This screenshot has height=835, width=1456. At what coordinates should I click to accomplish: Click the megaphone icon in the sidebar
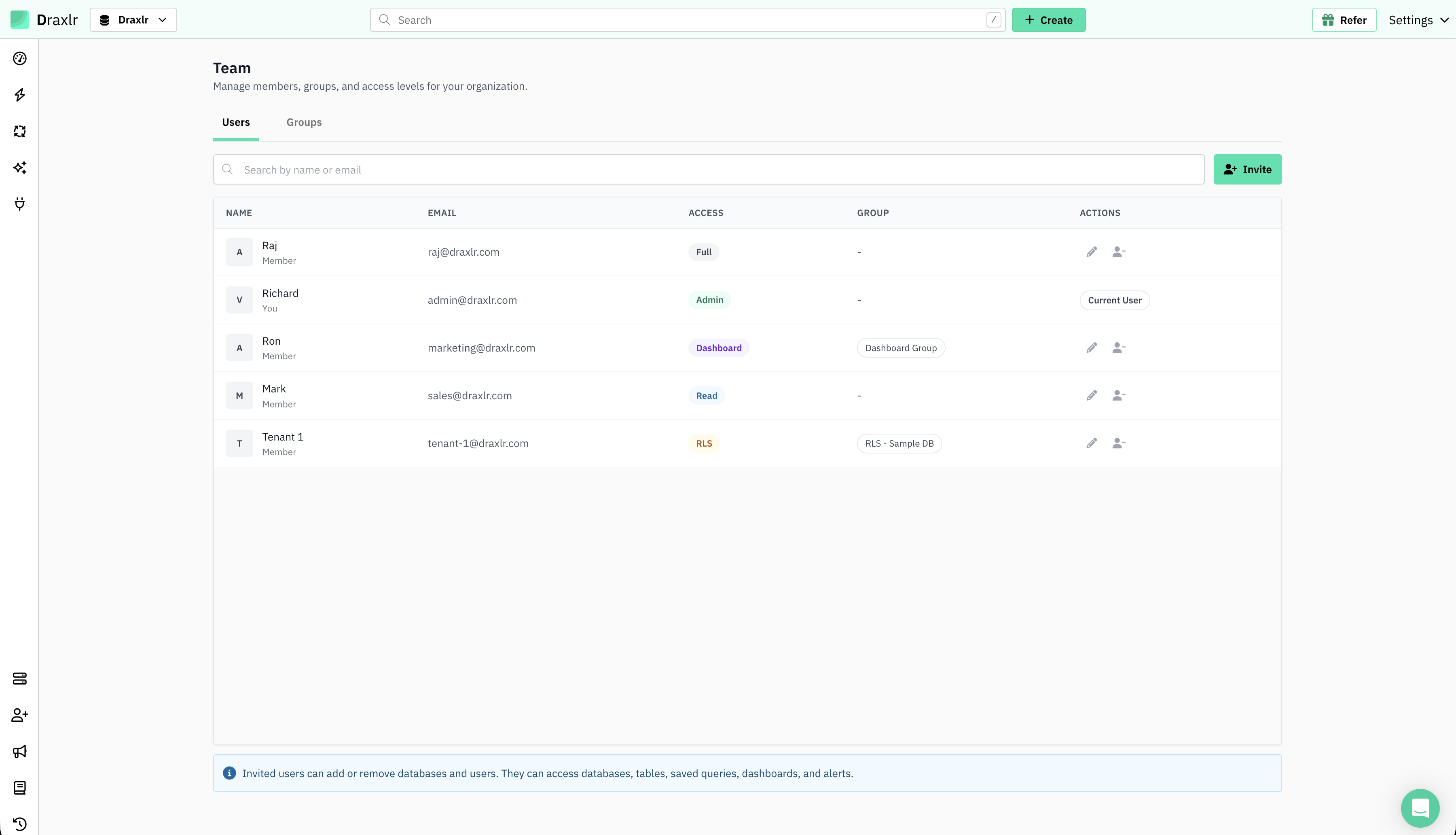pyautogui.click(x=19, y=751)
